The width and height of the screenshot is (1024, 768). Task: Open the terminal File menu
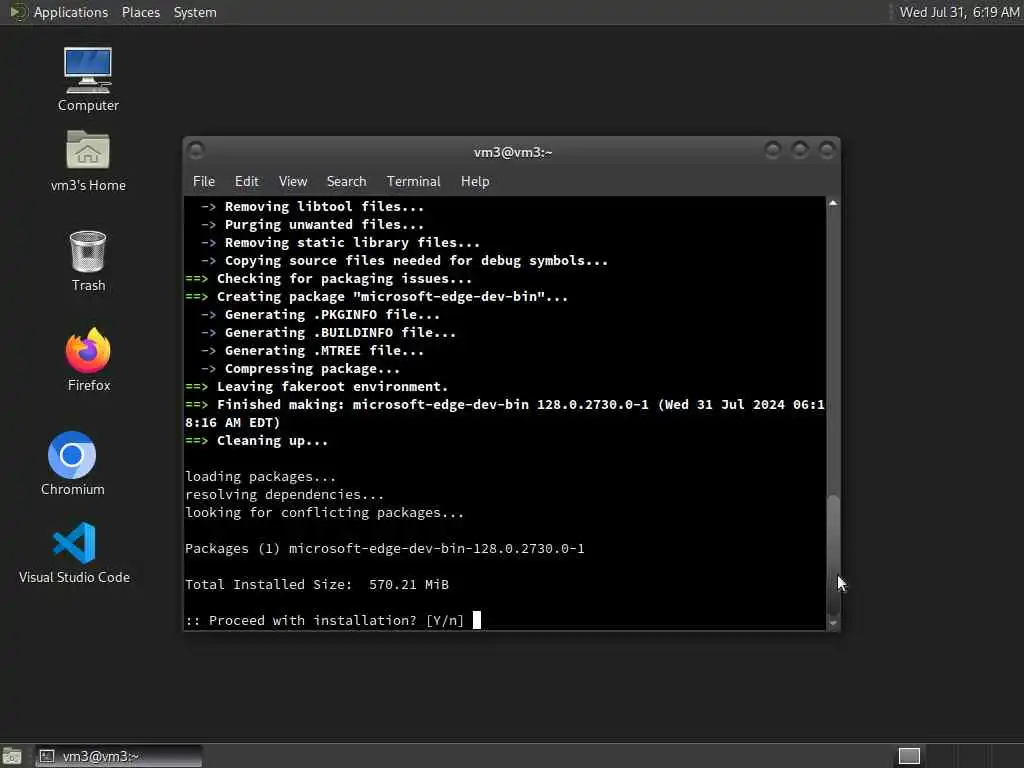coord(204,182)
